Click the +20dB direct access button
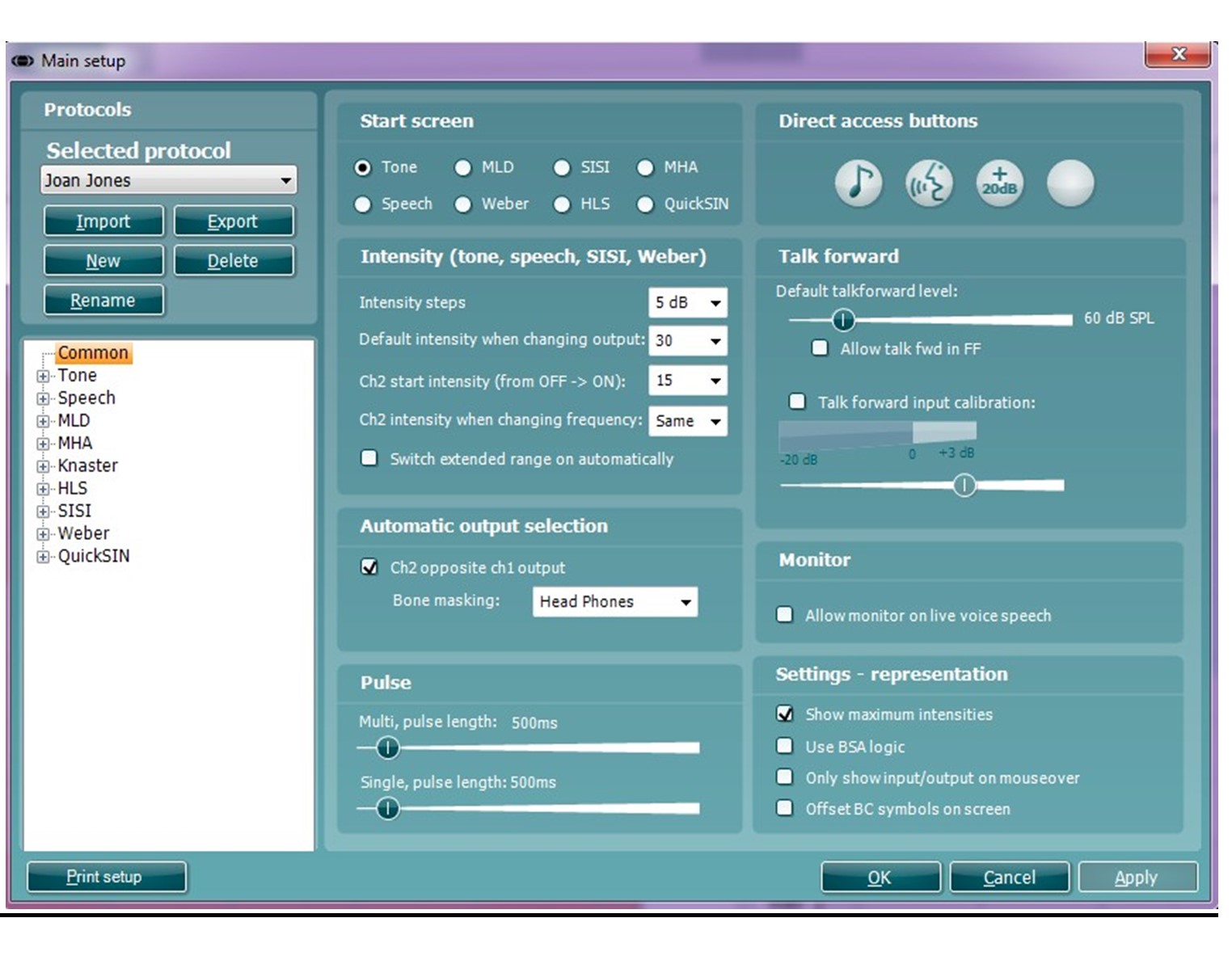Viewport: 1232px width, 977px height. pyautogui.click(x=999, y=183)
